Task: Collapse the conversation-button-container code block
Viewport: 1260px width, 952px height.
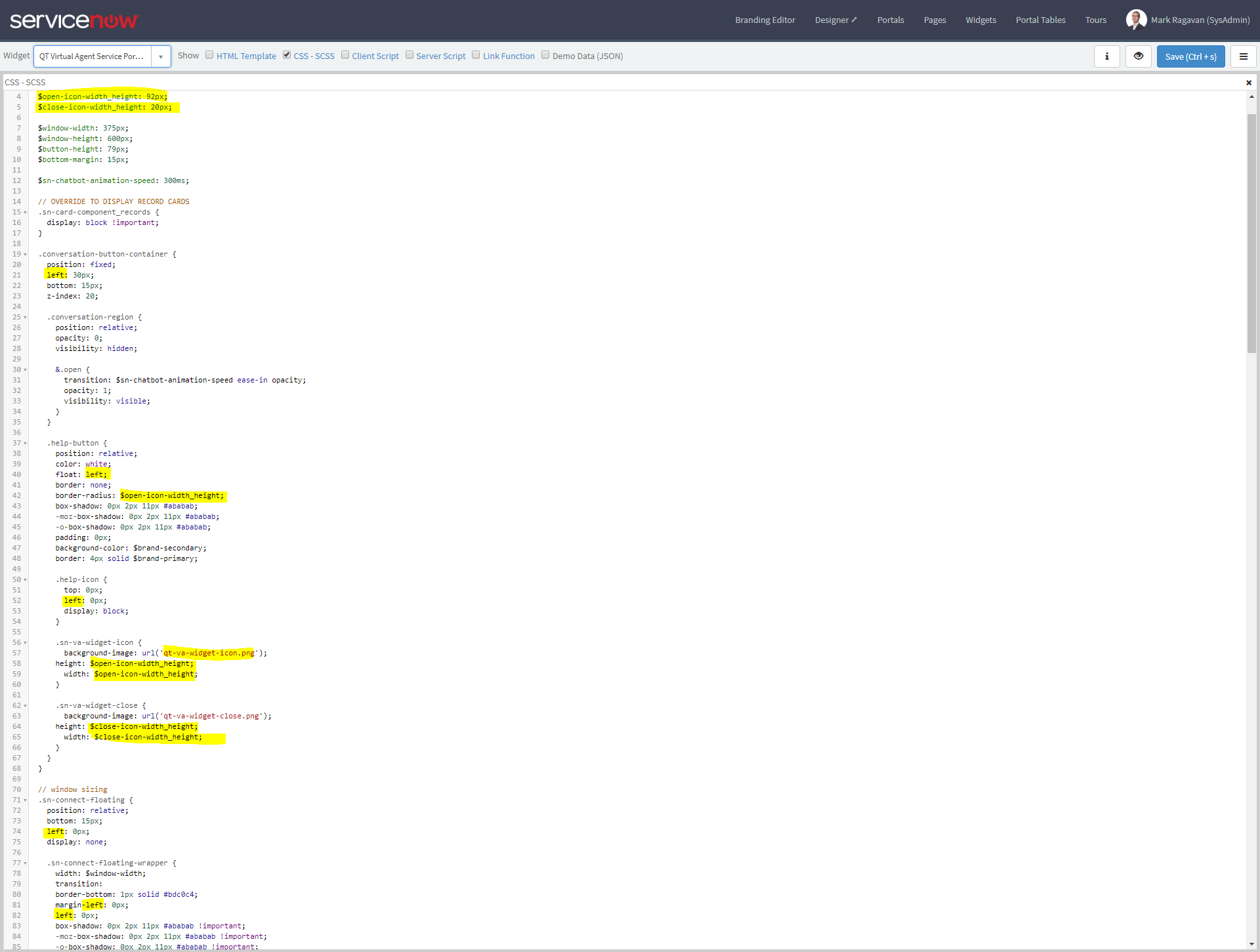Action: [x=24, y=254]
